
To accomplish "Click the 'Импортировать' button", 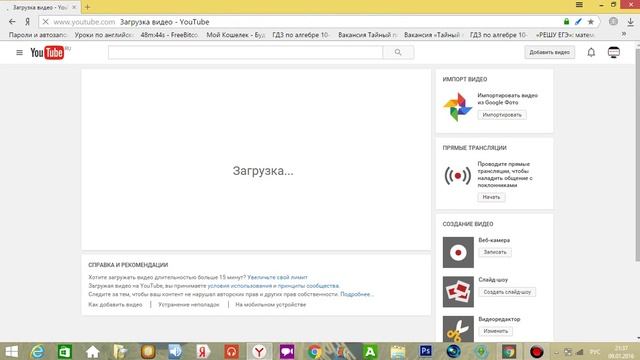I will pos(502,115).
